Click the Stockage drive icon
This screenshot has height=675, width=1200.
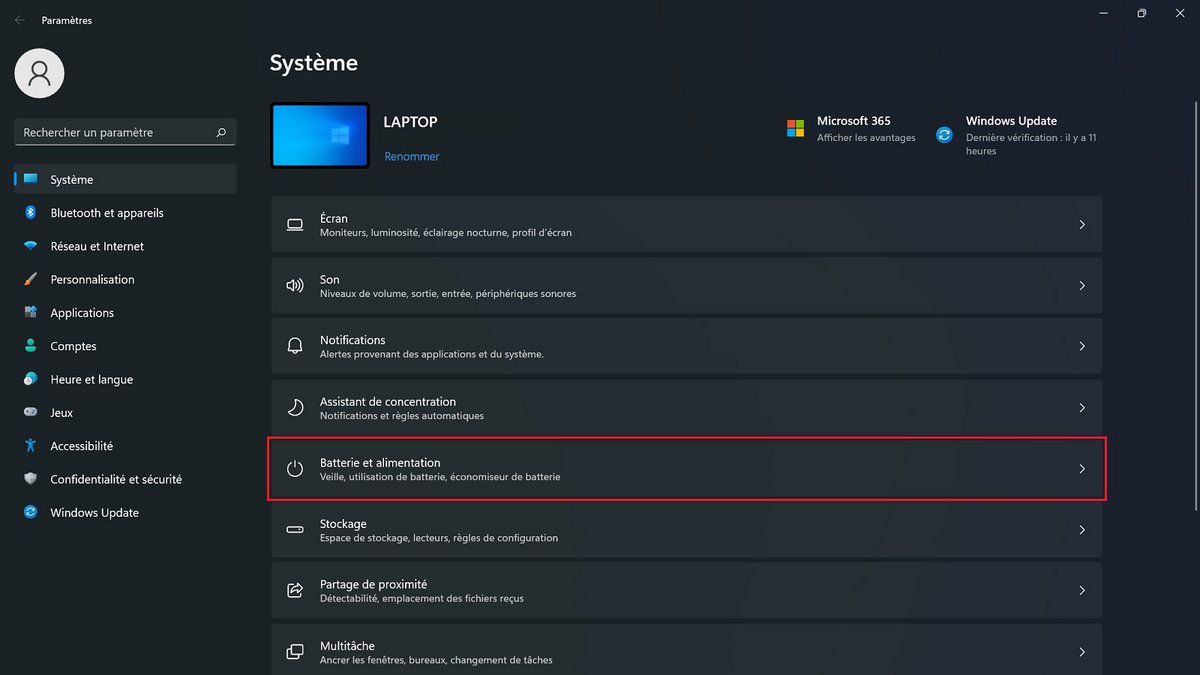point(295,530)
